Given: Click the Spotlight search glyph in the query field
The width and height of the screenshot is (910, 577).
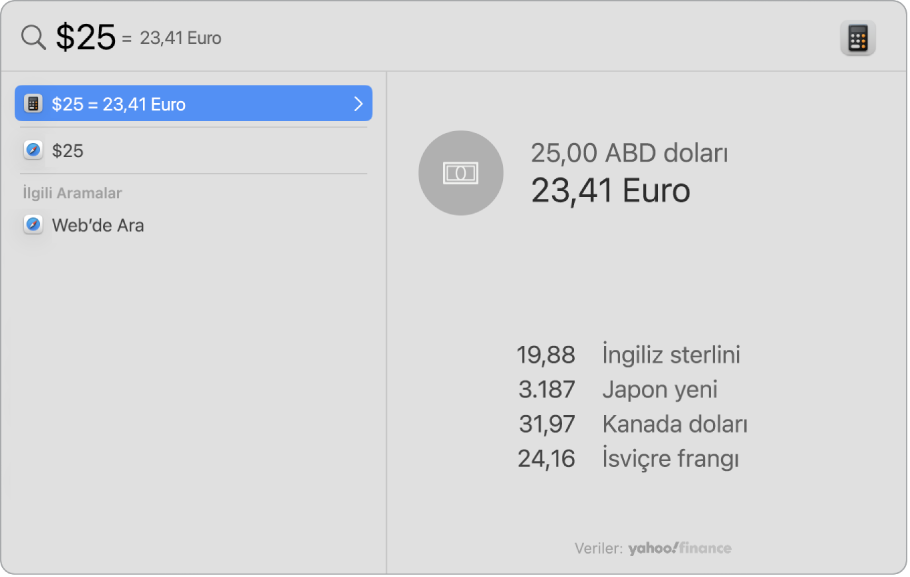Looking at the screenshot, I should (x=33, y=36).
